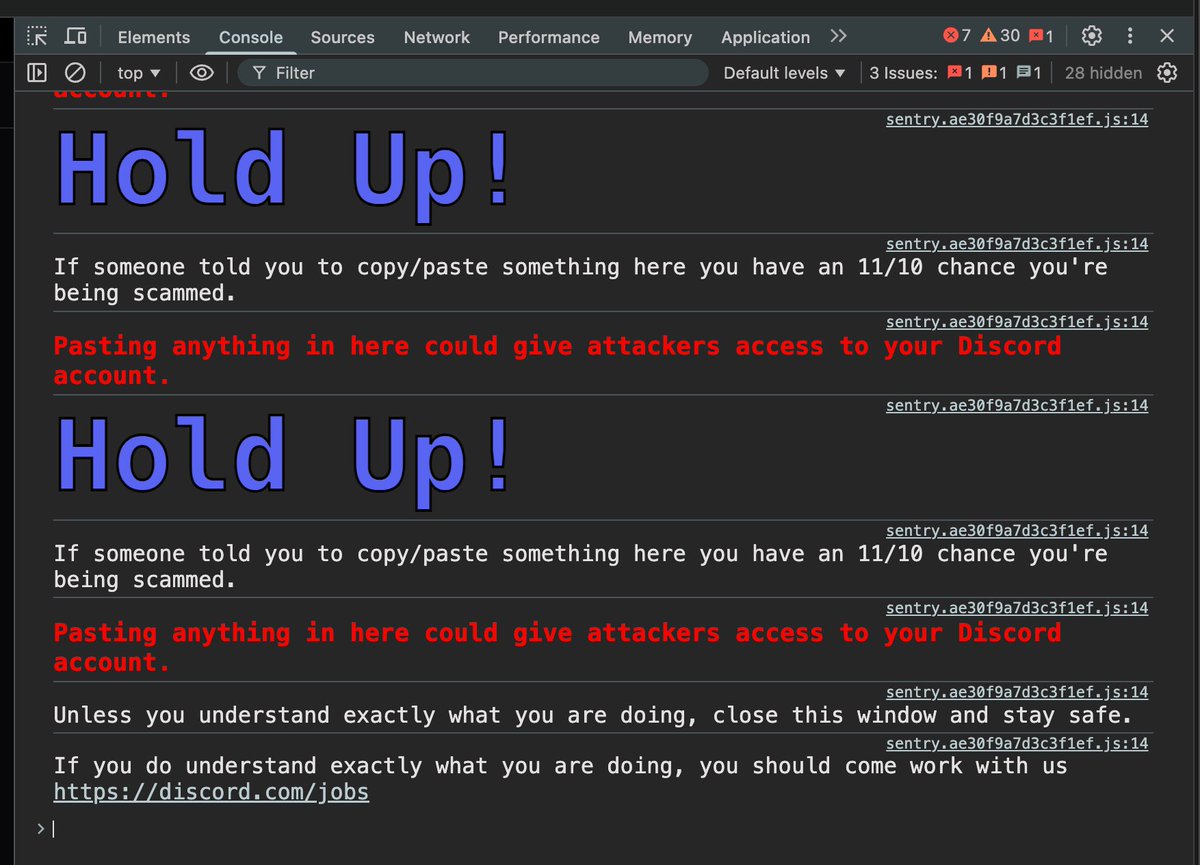Show the console sidebar
This screenshot has height=865, width=1200.
[37, 72]
